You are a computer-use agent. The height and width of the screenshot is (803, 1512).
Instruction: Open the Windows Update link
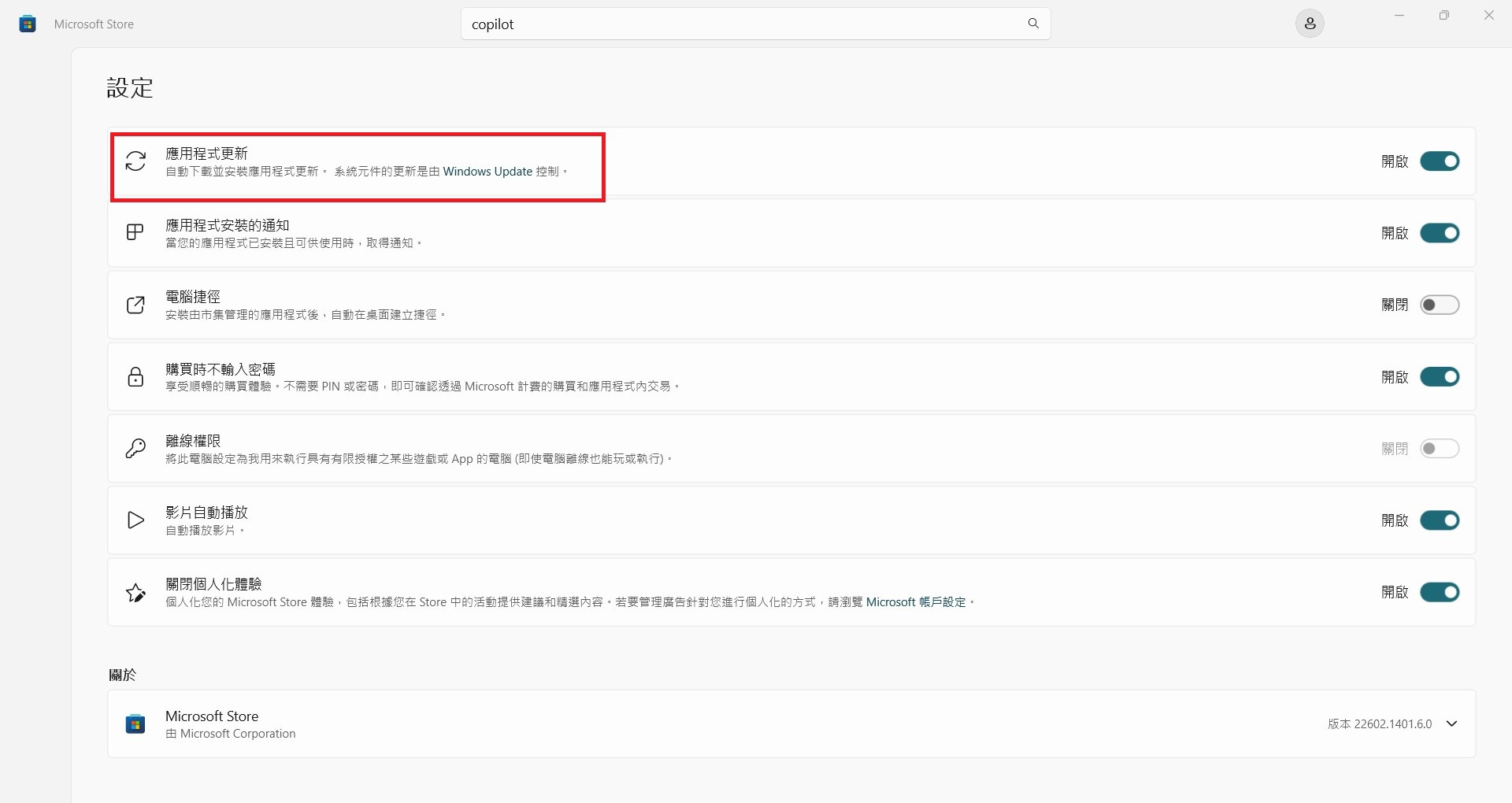[x=487, y=172]
